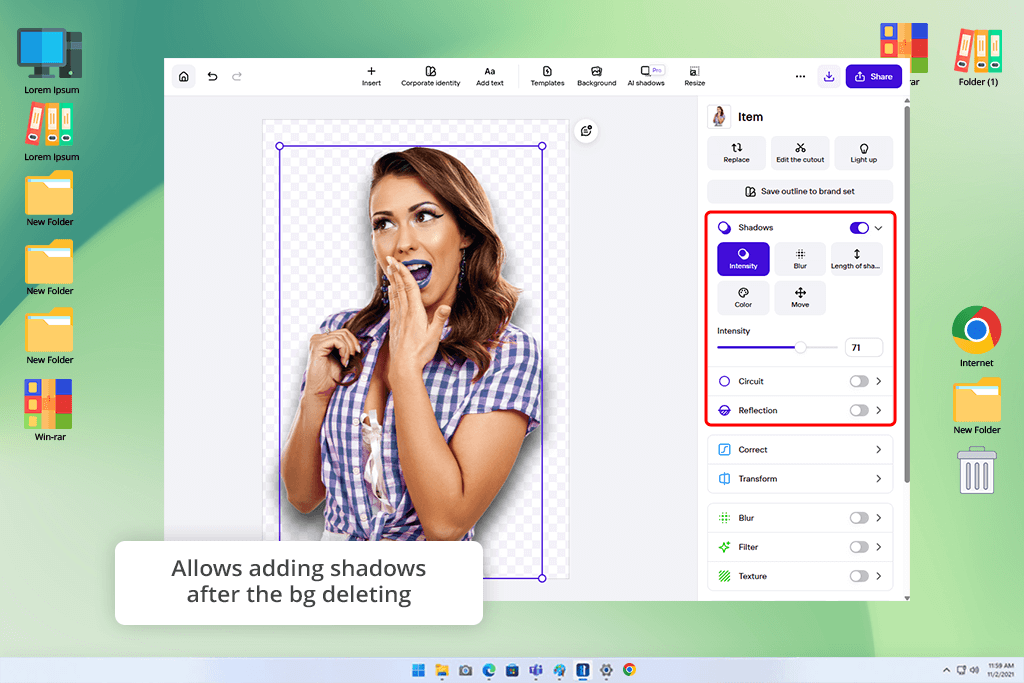Enable the Filter toggle

tap(859, 547)
